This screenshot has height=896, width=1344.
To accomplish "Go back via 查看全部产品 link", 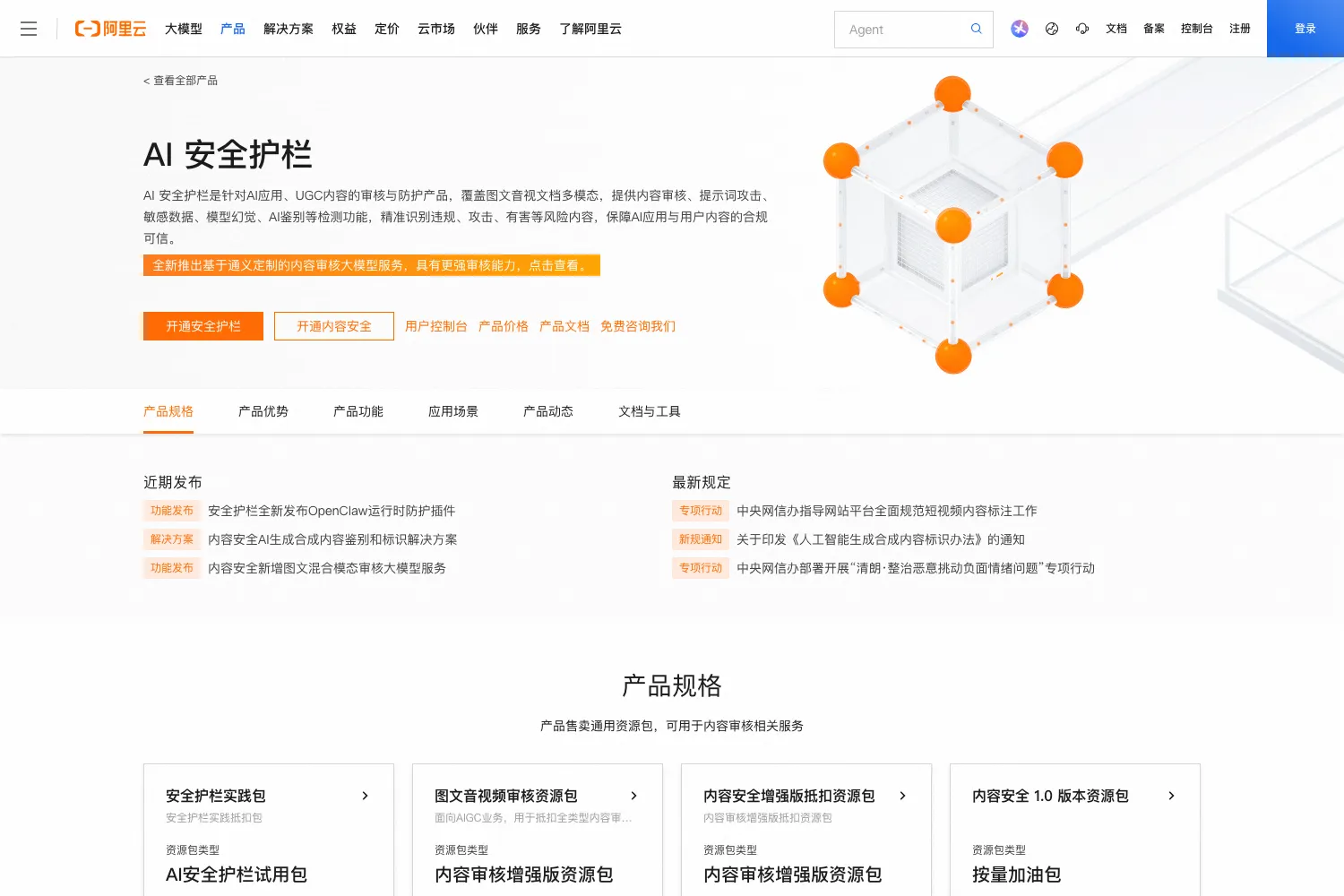I will [x=180, y=81].
